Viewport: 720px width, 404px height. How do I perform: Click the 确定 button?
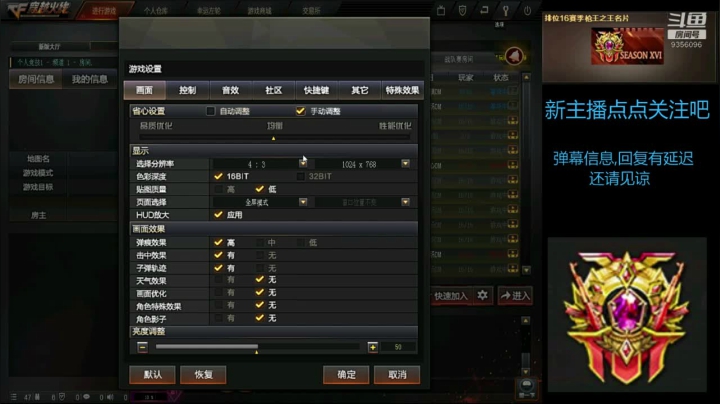pos(346,375)
